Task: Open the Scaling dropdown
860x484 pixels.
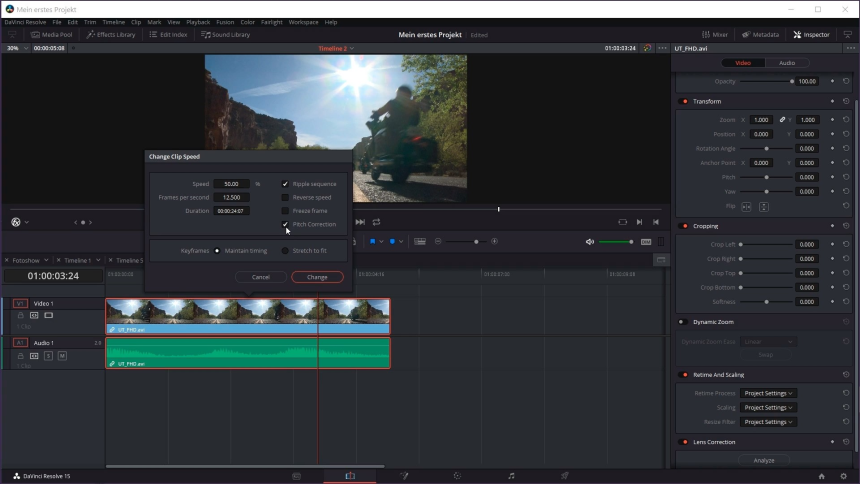Action: tap(768, 408)
